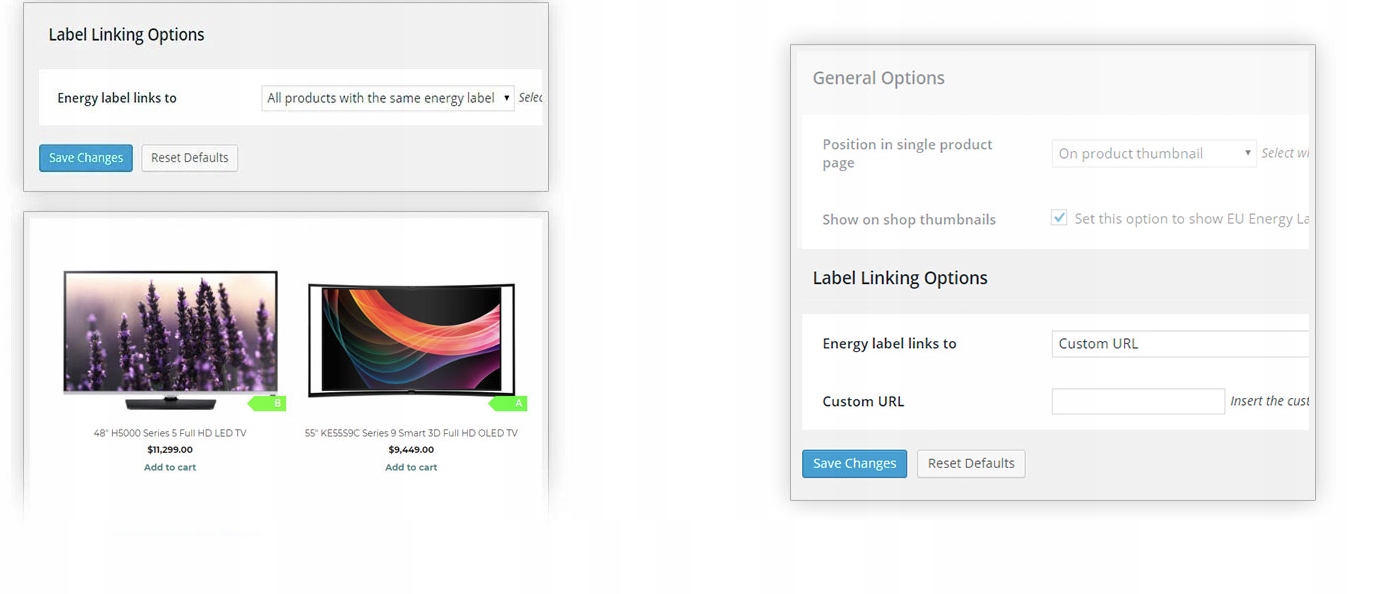Open the curved OLED TV product image
1382x594 pixels.
410,340
